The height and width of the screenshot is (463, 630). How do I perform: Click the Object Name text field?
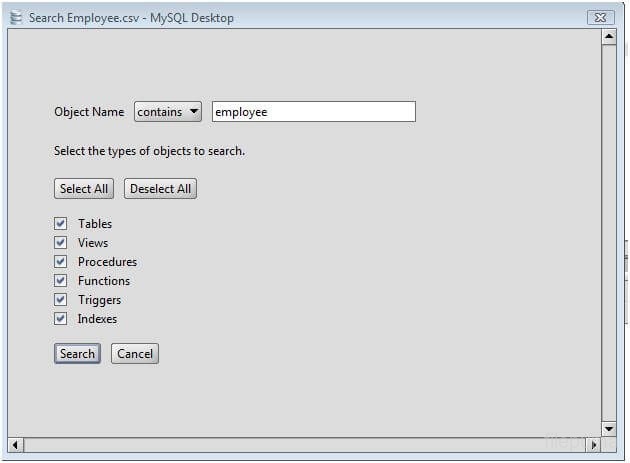tap(313, 112)
